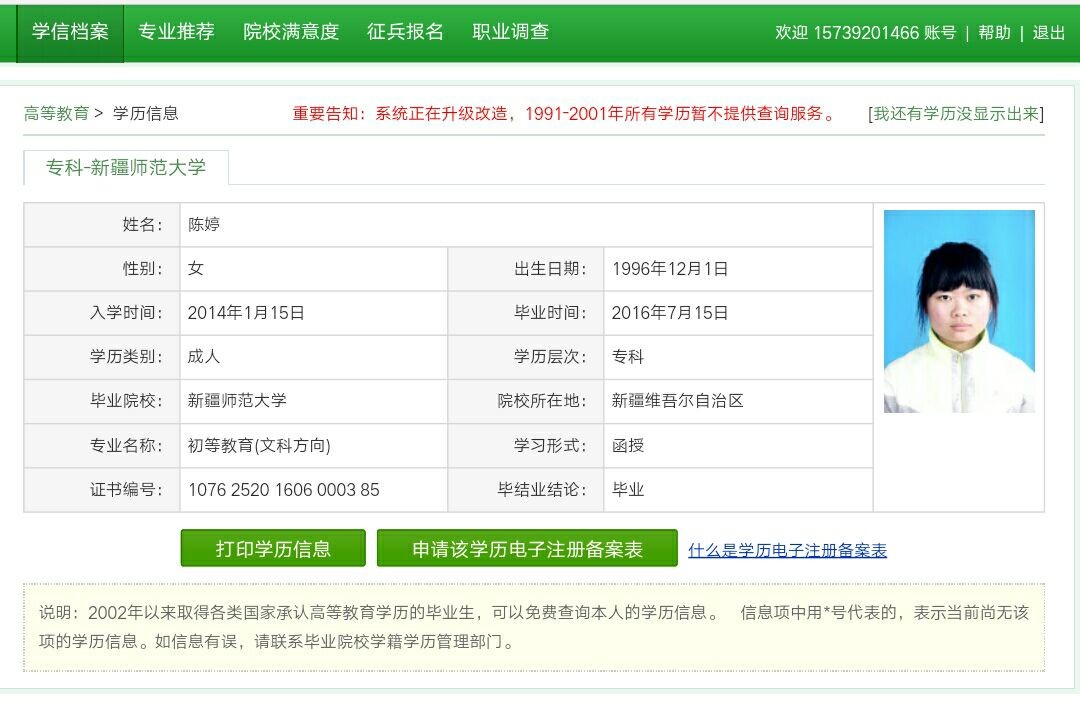Screen dimensions: 1080x714
Task: Click the 成人 education type value
Action: click(204, 357)
